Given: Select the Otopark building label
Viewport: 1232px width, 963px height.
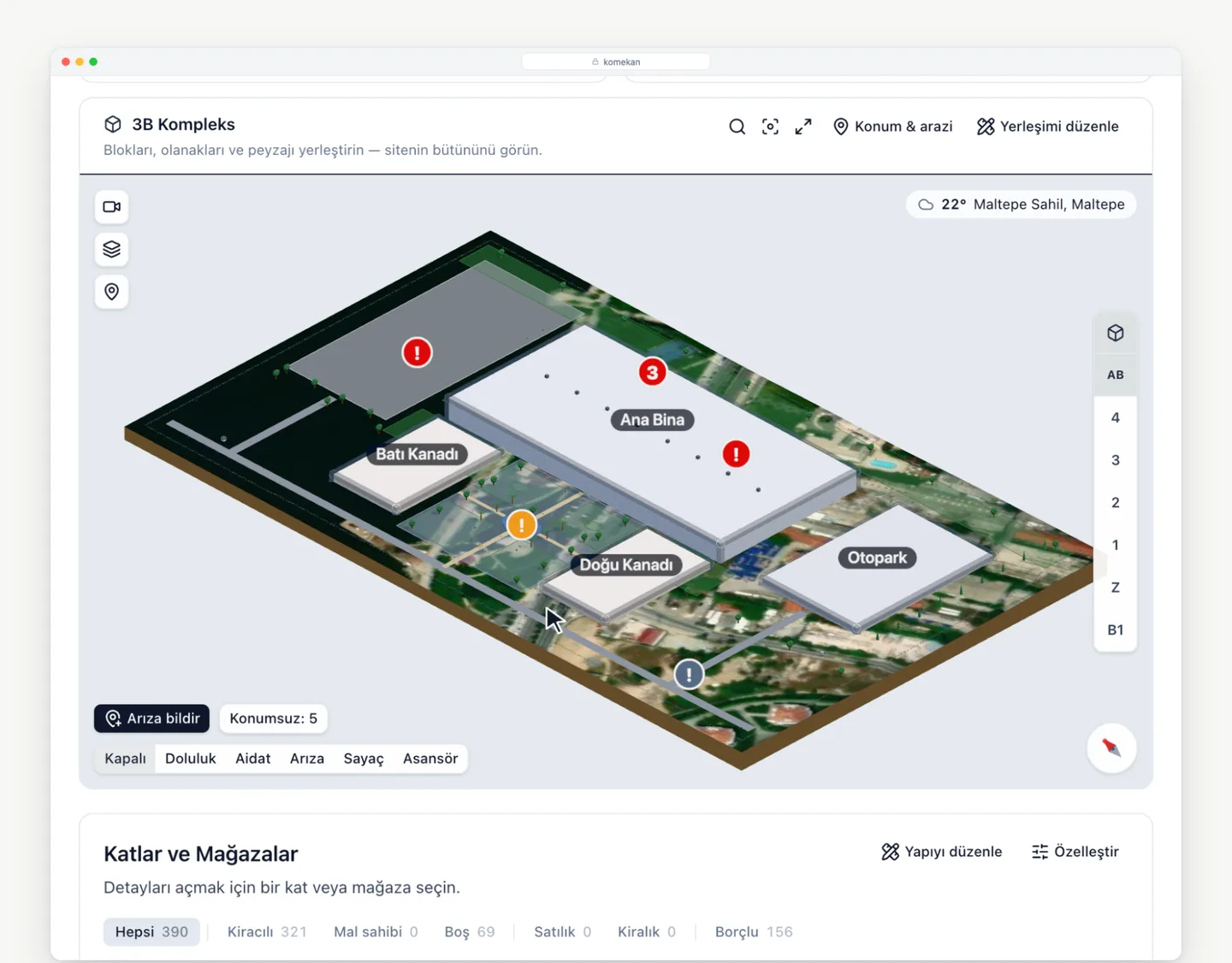Looking at the screenshot, I should tap(877, 558).
